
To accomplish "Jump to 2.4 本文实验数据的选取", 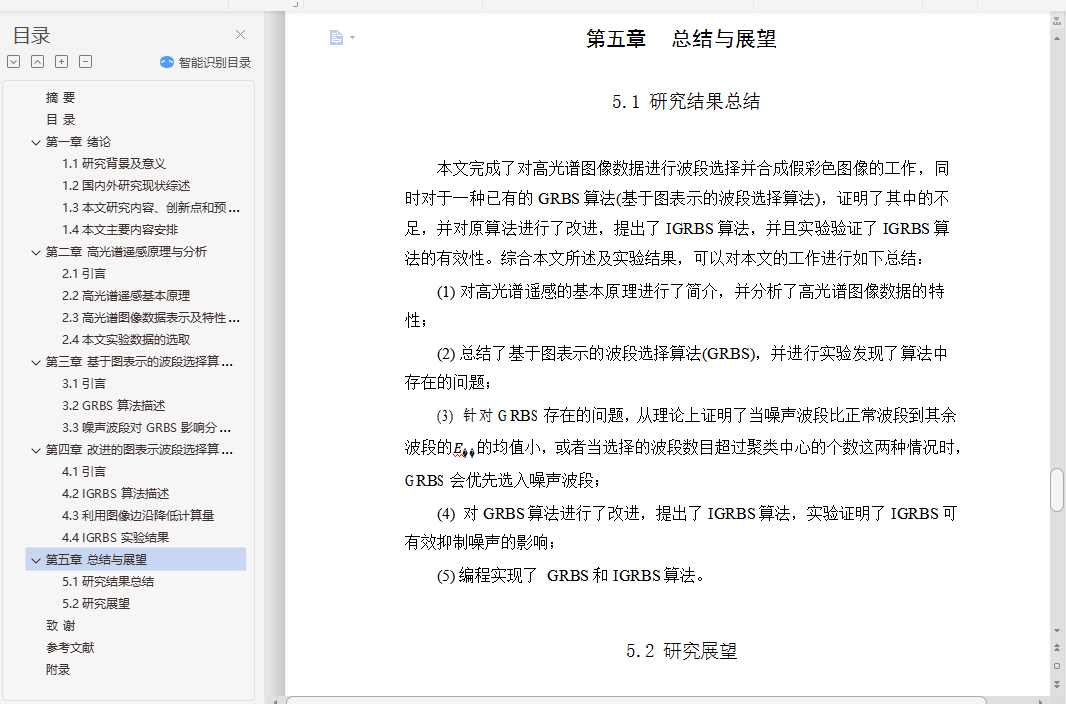I will click(x=126, y=340).
